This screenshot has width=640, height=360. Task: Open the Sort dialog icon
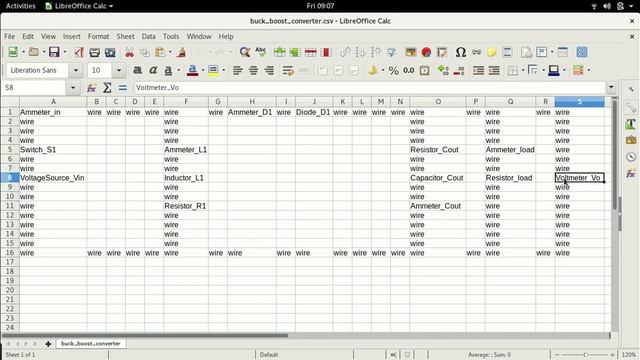tap(345, 52)
